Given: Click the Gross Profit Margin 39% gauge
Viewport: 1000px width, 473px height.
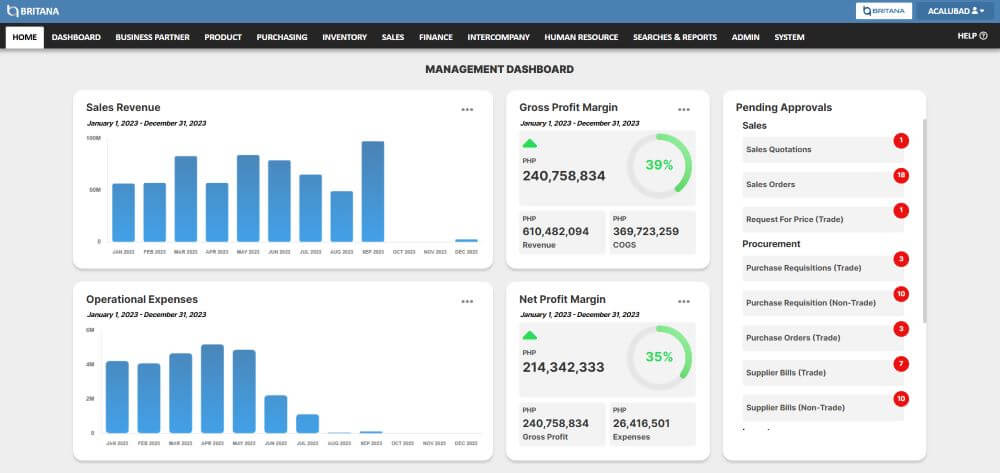Looking at the screenshot, I should tap(659, 165).
